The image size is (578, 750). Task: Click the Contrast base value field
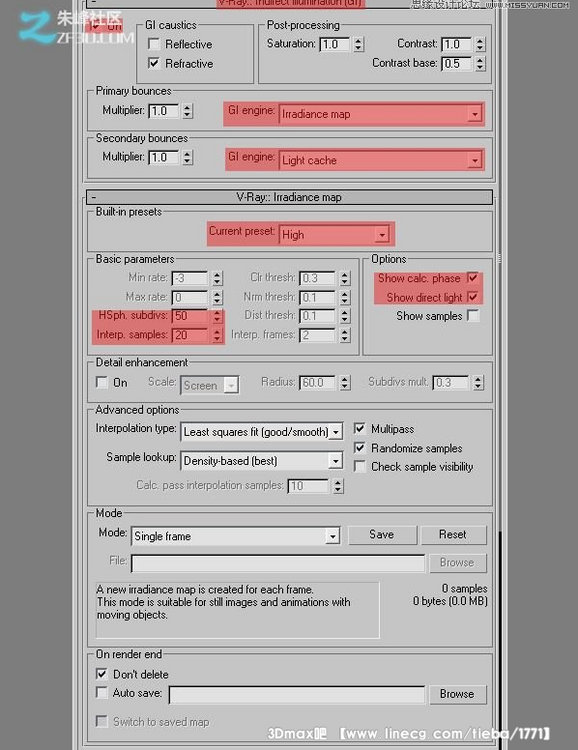coord(456,63)
